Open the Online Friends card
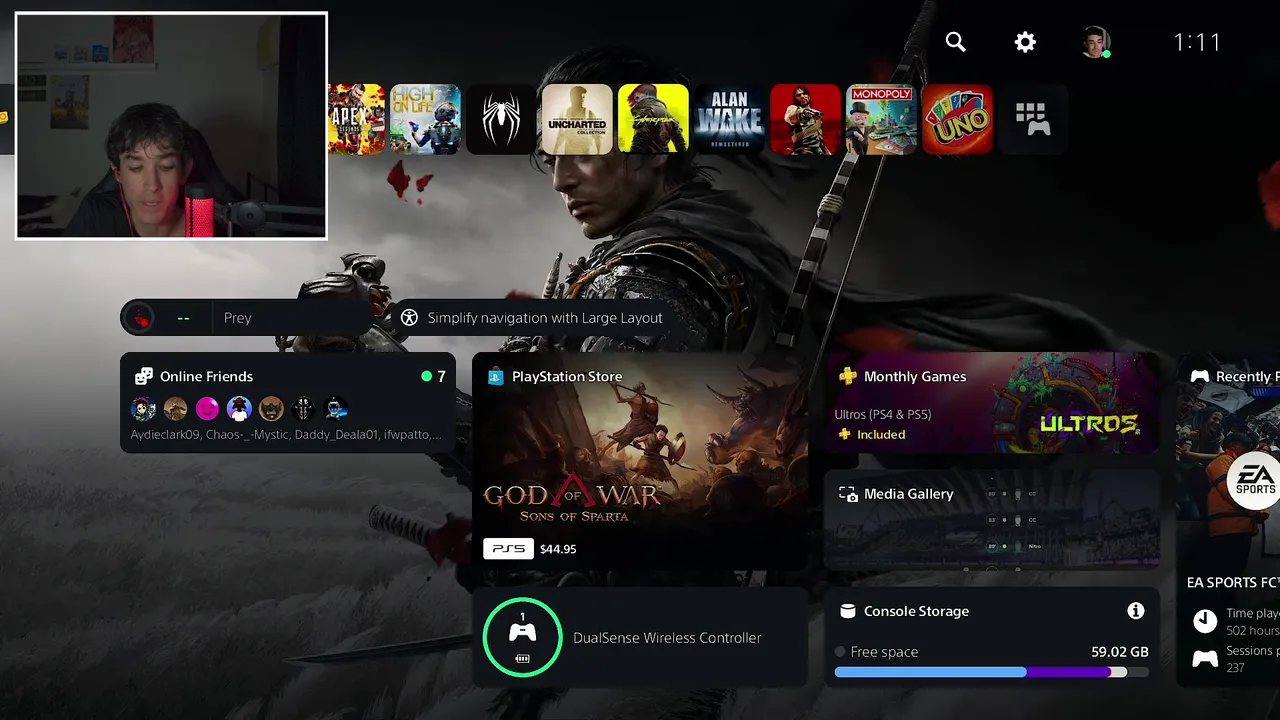The image size is (1280, 720). click(x=288, y=403)
